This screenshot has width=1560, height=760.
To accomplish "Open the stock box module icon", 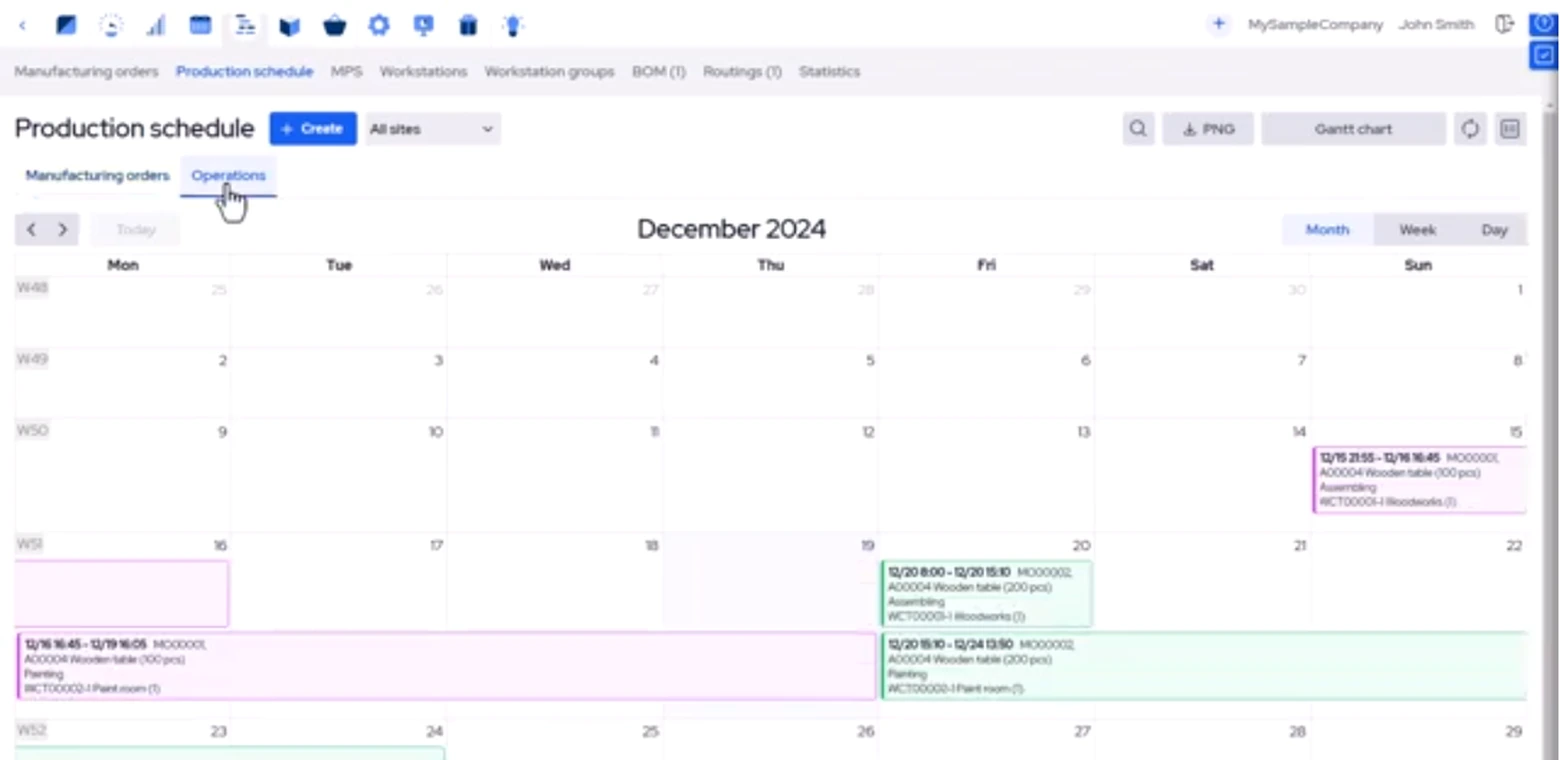I will (x=290, y=26).
